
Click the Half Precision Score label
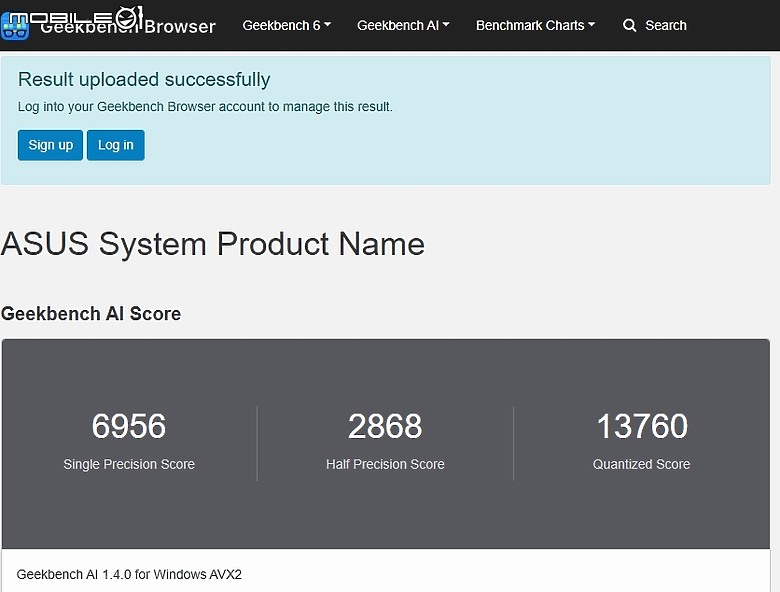click(x=385, y=464)
